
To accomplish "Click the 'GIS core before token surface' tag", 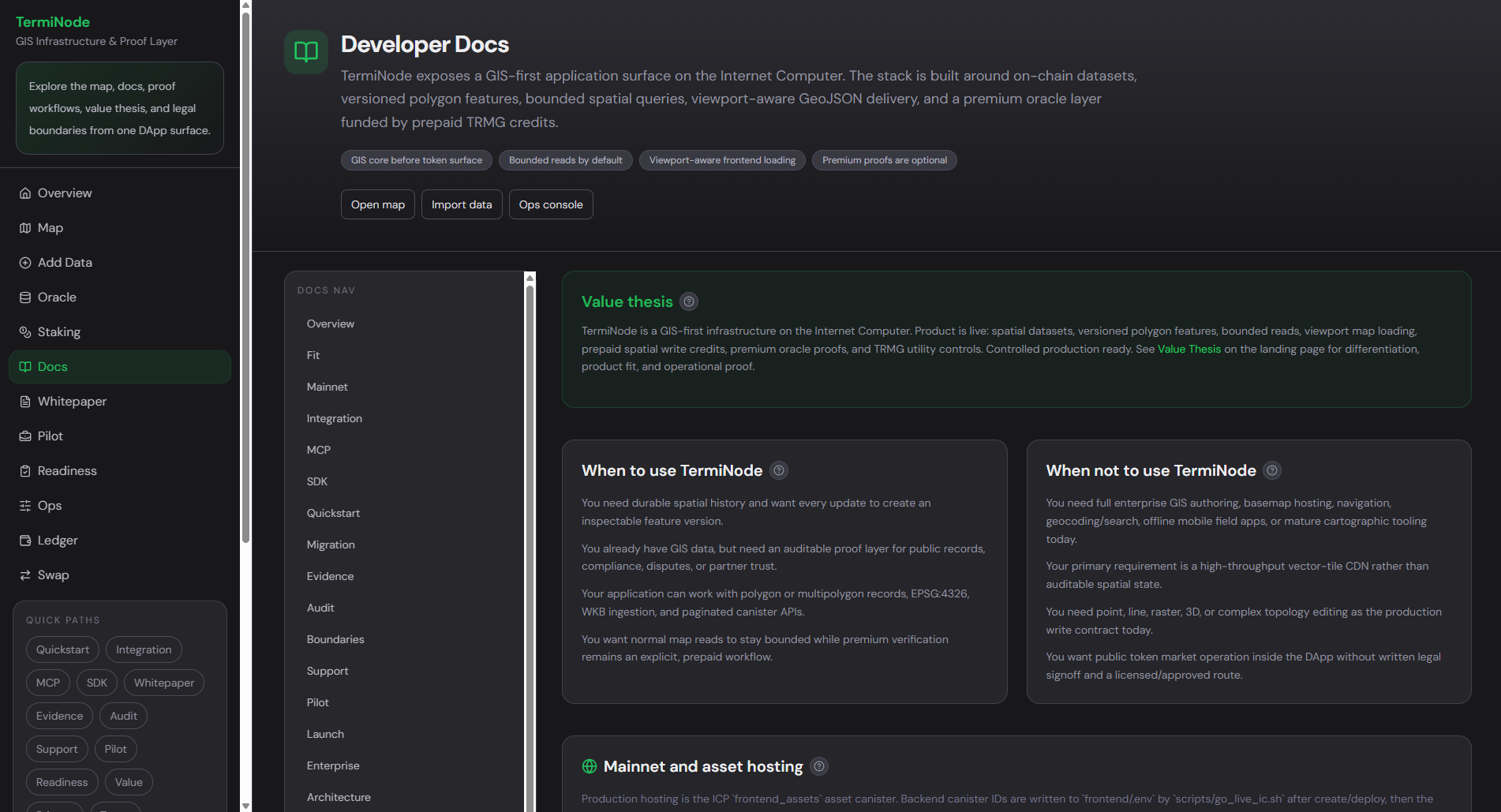I will [x=417, y=160].
